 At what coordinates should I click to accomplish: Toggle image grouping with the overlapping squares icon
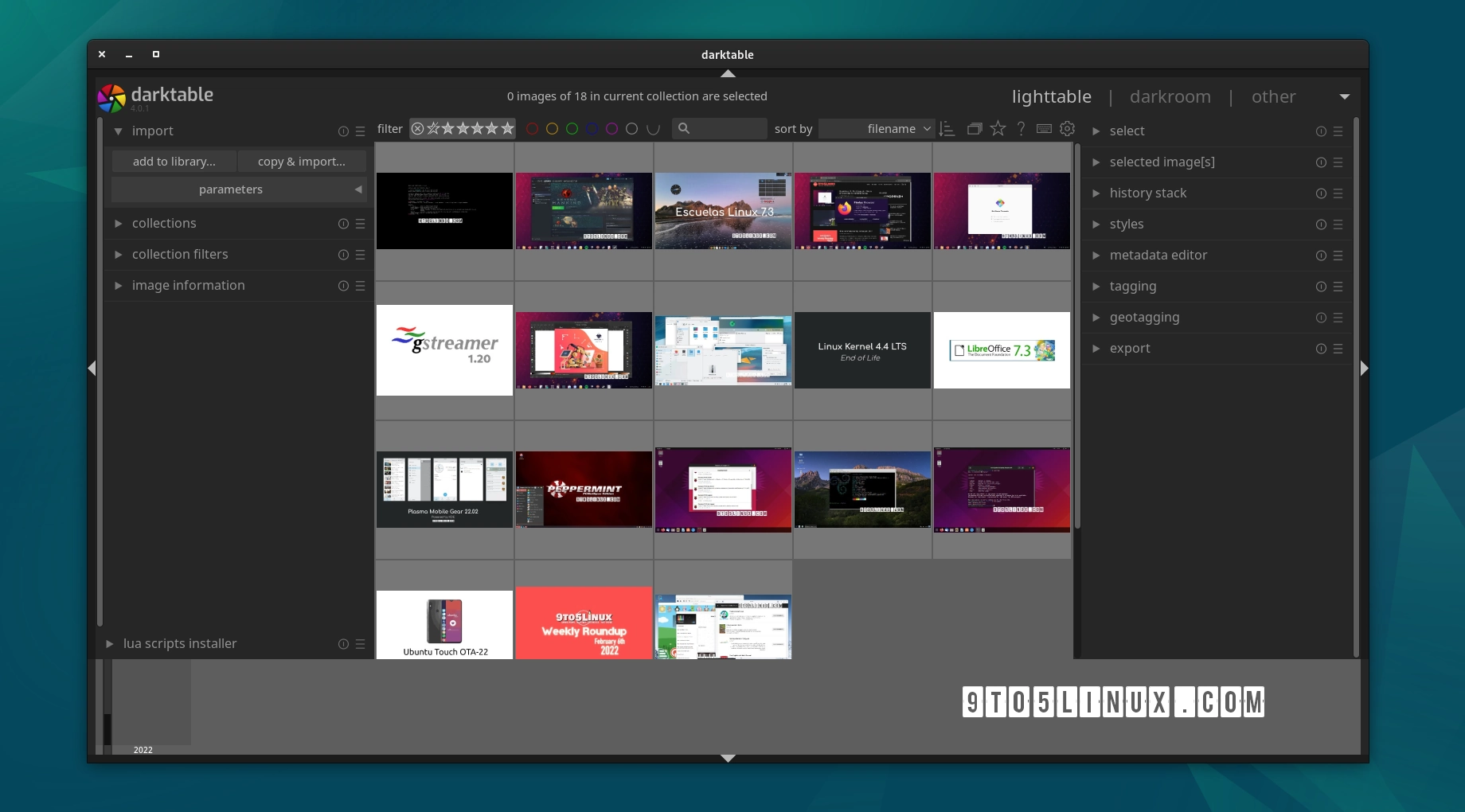pos(975,128)
